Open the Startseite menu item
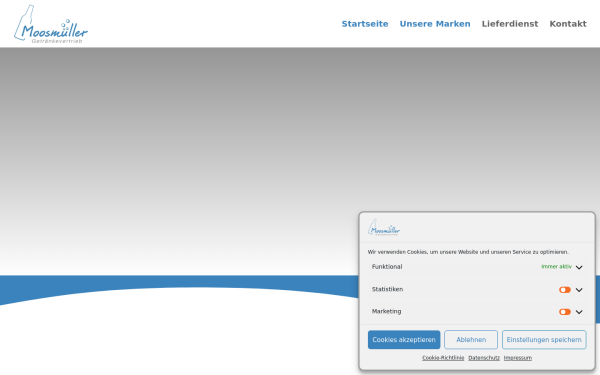Viewport: 600px width, 375px height. [365, 24]
